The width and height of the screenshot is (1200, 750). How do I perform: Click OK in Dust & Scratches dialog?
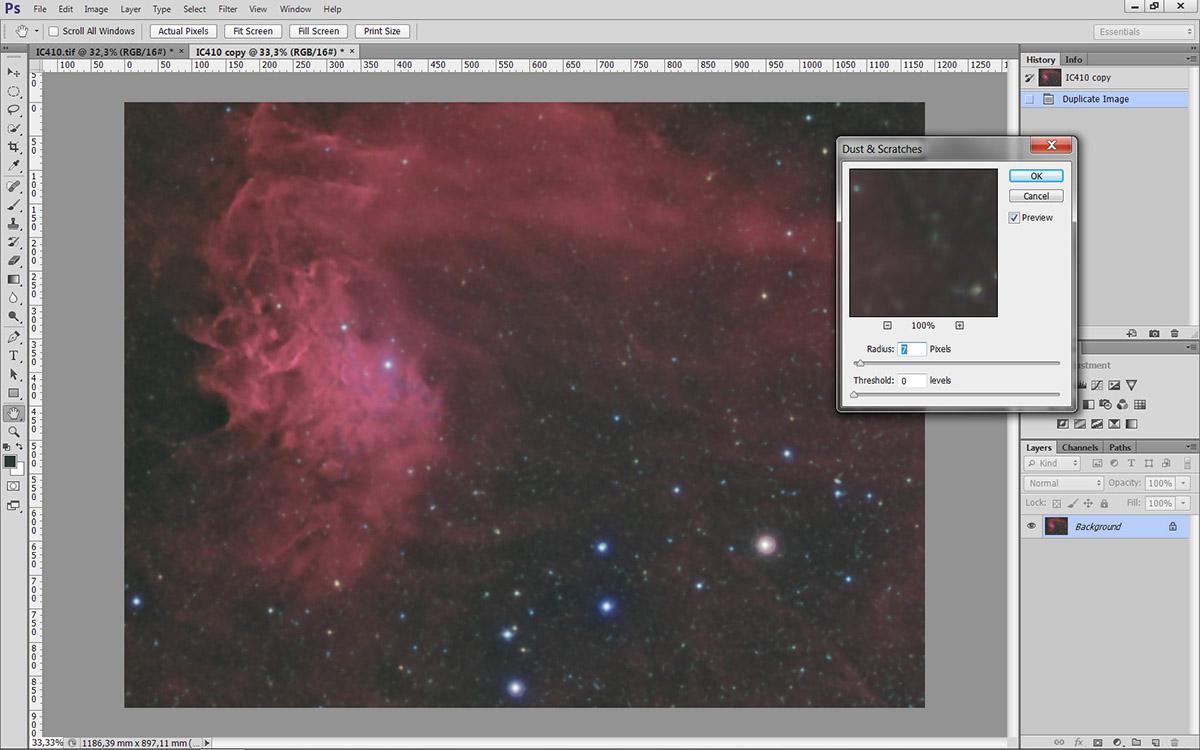pyautogui.click(x=1036, y=176)
